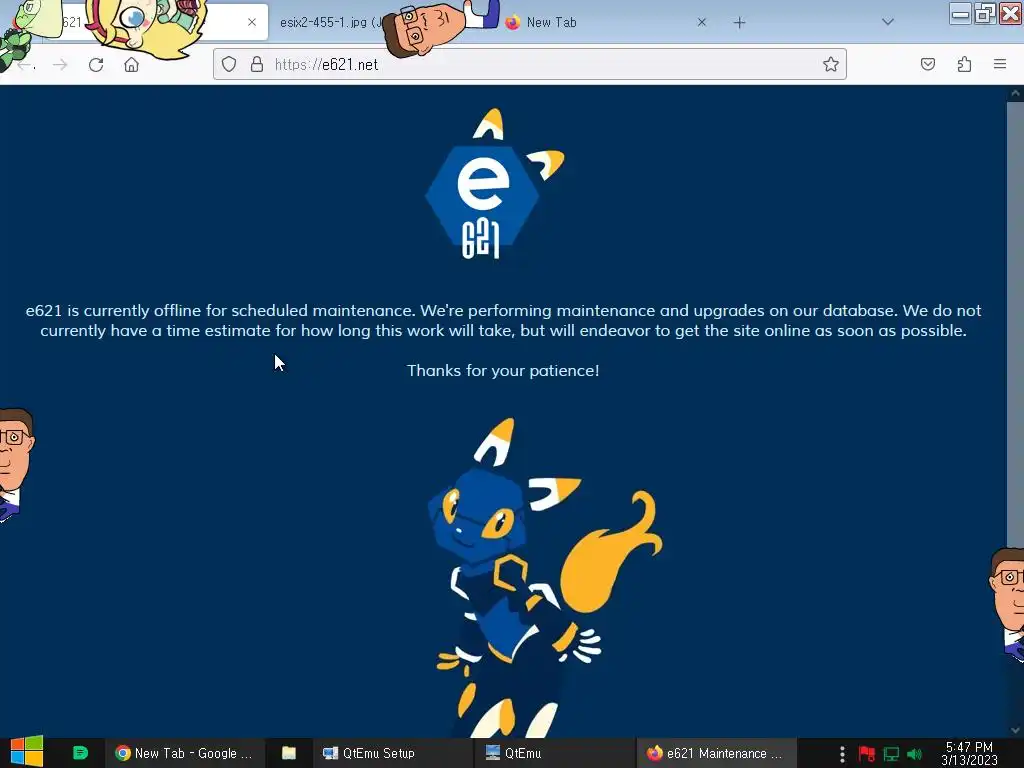Click the e621 hexagon logo

pyautogui.click(x=493, y=184)
